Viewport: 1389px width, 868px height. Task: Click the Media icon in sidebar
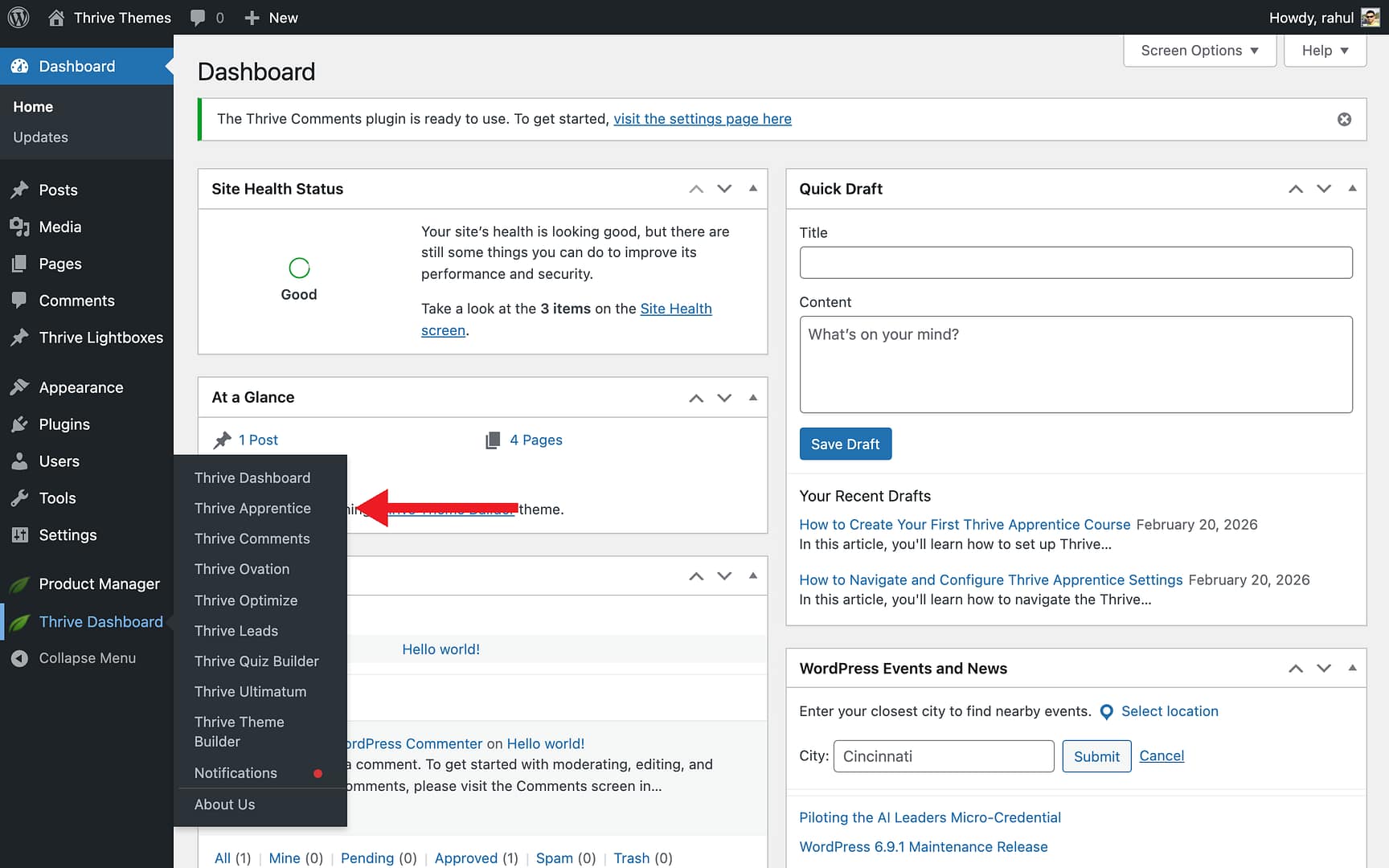coord(19,227)
